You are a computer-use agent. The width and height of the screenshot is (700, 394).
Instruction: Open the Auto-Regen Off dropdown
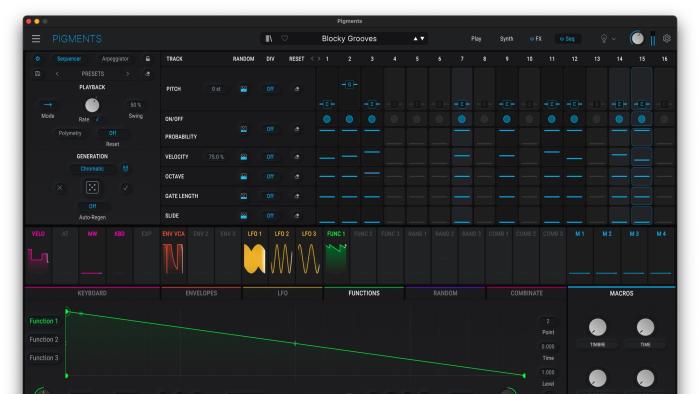point(92,206)
